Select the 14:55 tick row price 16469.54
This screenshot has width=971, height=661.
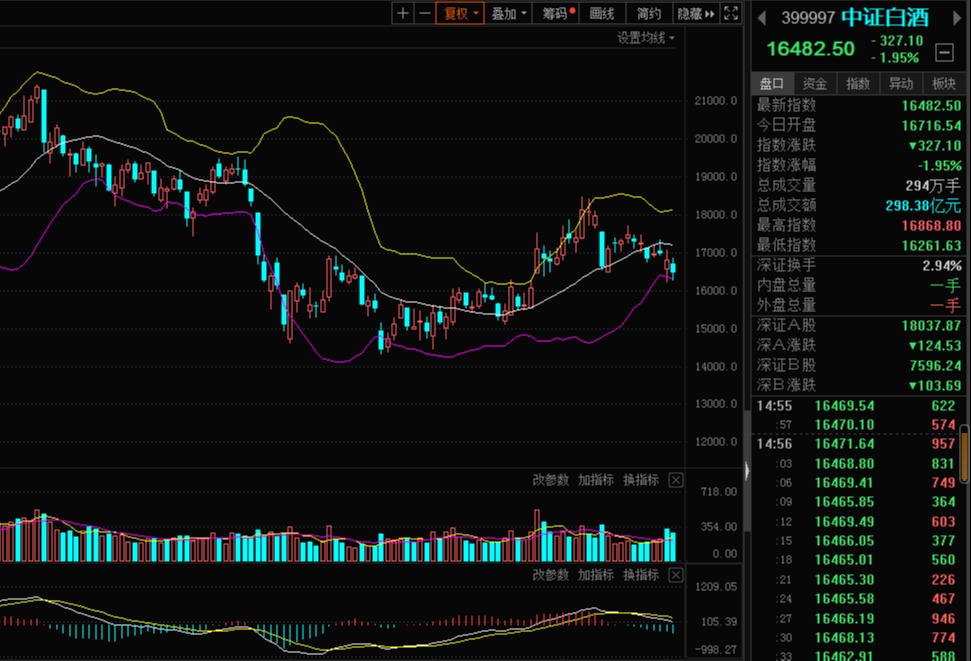coord(845,406)
